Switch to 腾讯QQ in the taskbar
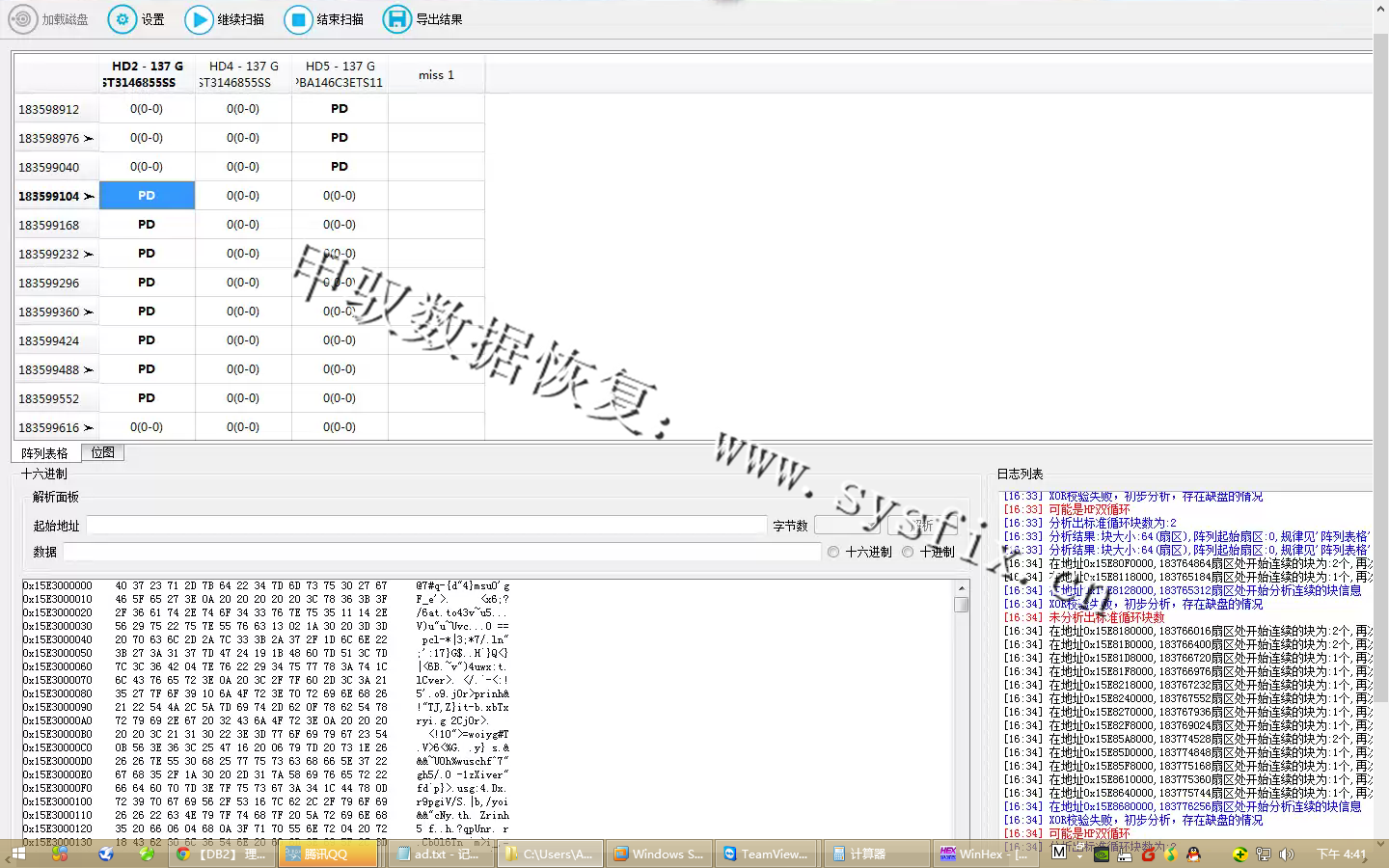The width and height of the screenshot is (1389, 868). tap(327, 854)
